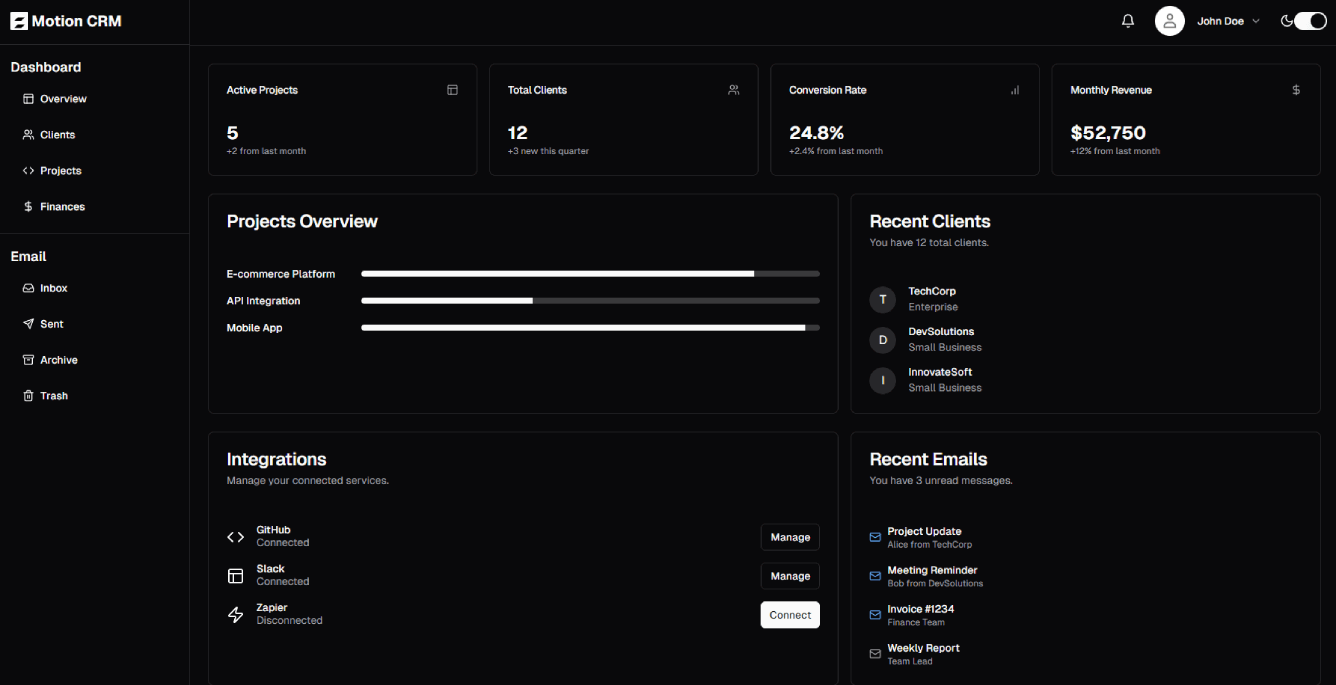Click the GitHub integration icon
This screenshot has width=1336, height=685.
(235, 536)
